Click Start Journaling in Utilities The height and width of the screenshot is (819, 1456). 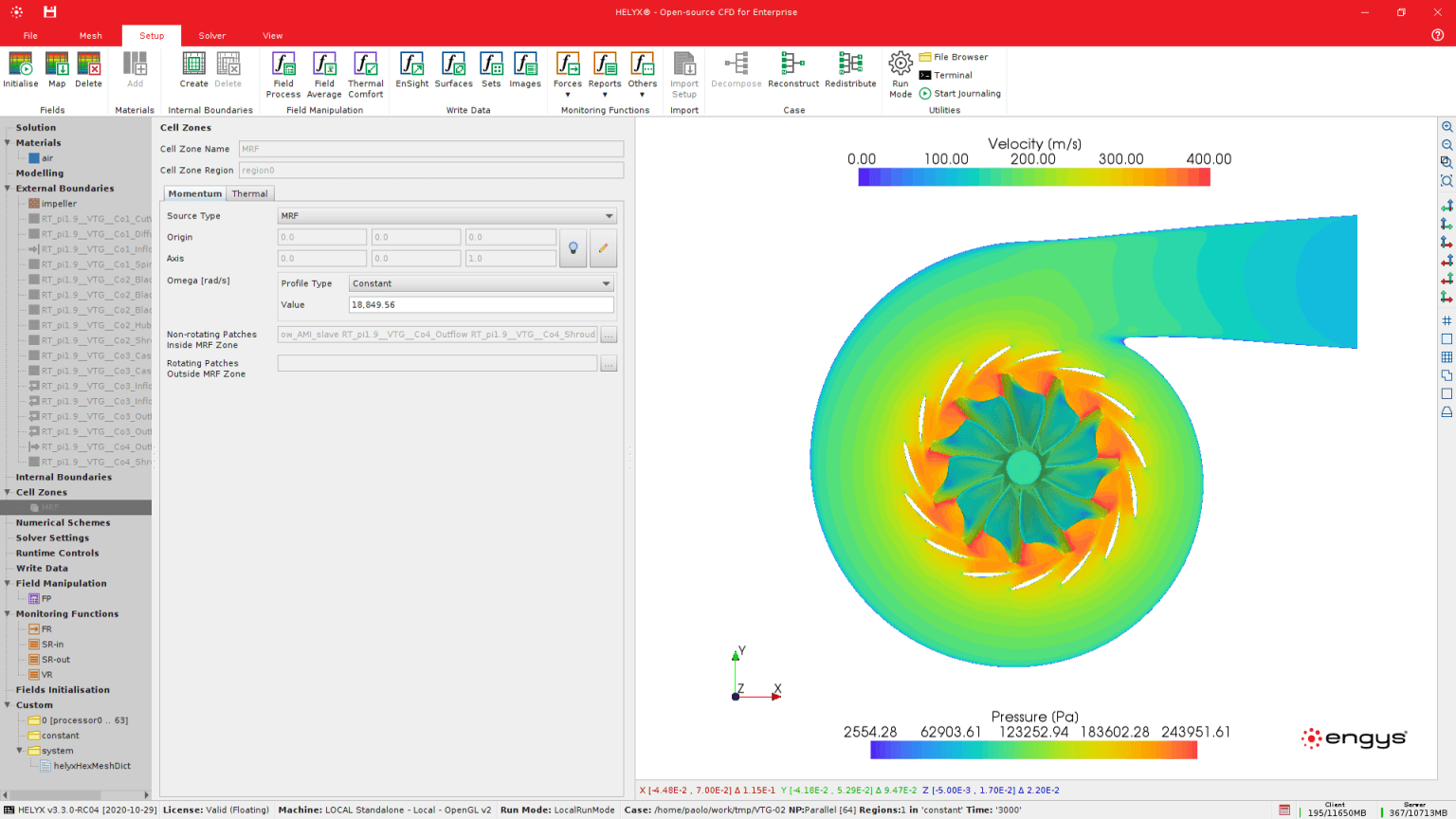click(966, 94)
